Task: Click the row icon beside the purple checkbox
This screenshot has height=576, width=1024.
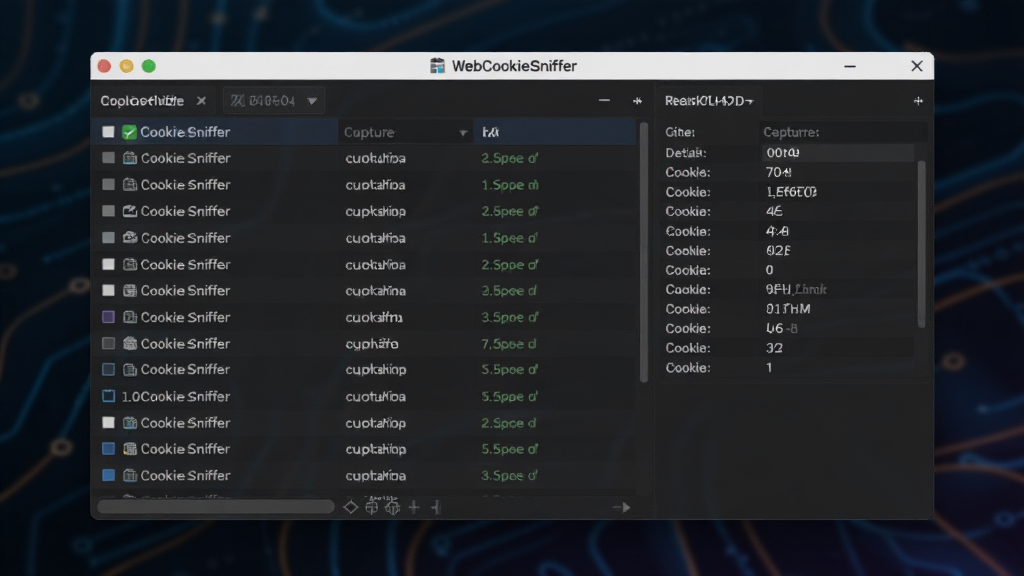Action: click(x=130, y=317)
